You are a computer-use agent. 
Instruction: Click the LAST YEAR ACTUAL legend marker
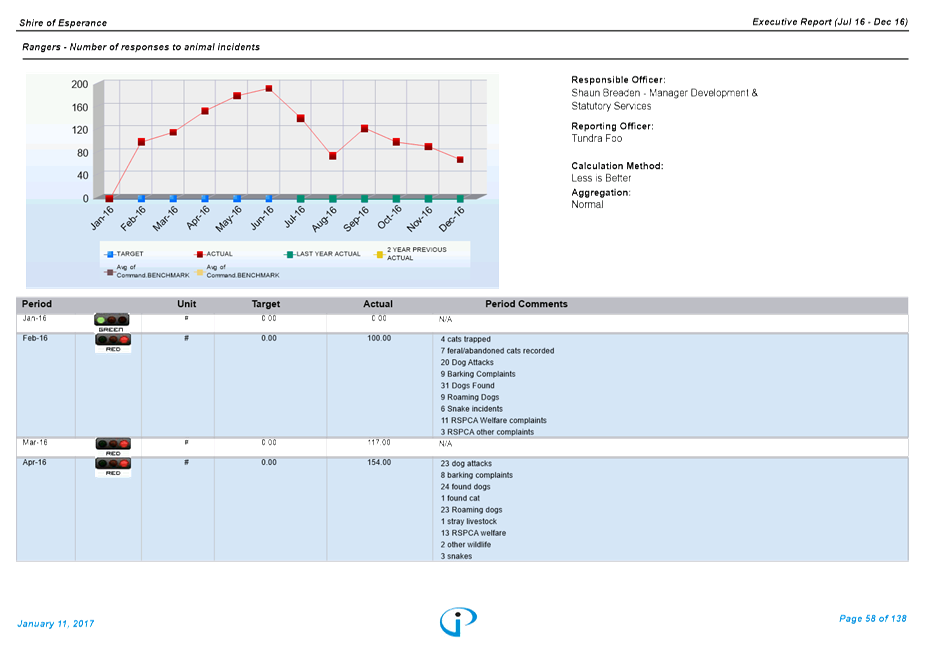[x=290, y=255]
